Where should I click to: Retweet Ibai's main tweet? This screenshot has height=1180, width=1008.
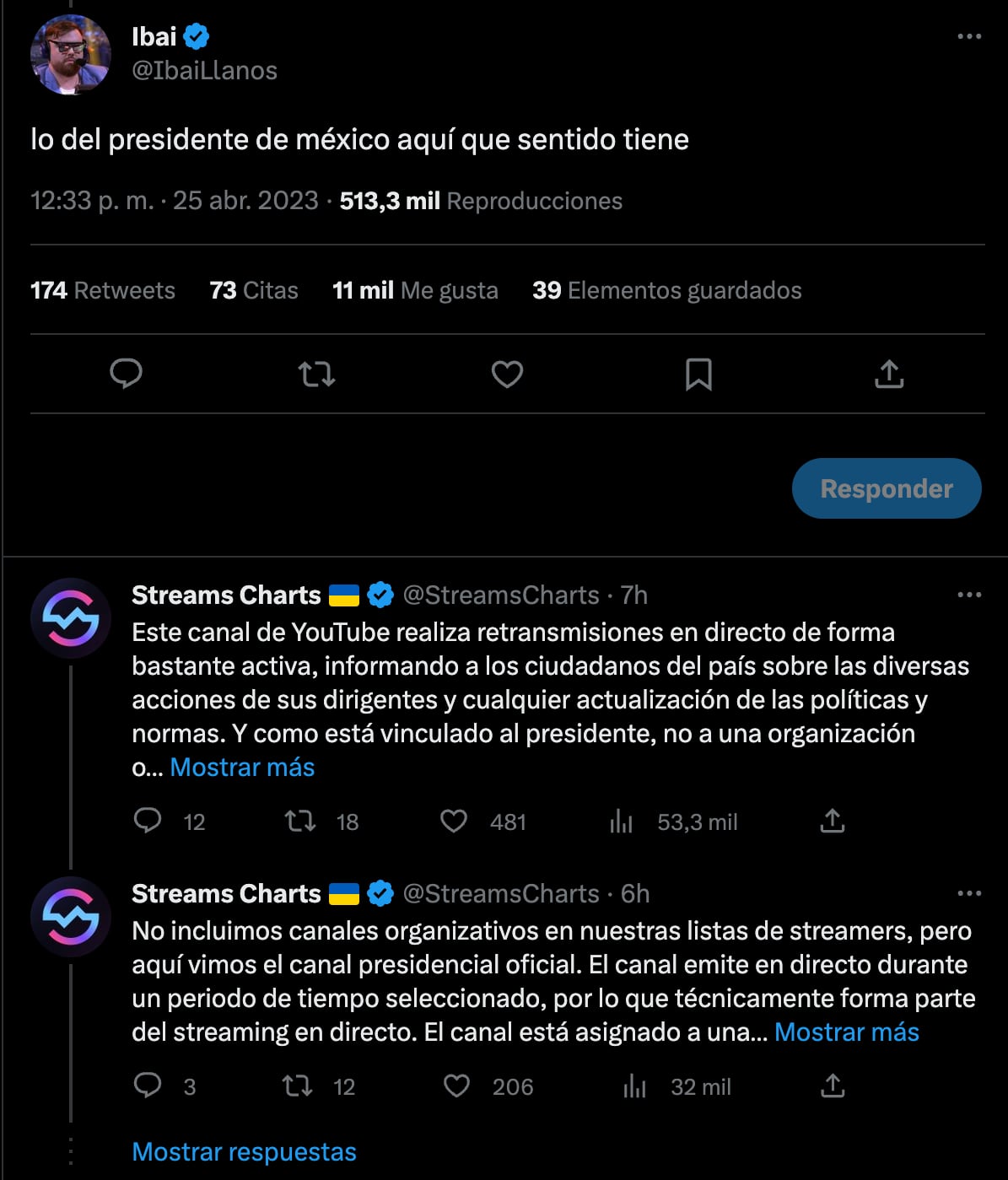[x=316, y=374]
